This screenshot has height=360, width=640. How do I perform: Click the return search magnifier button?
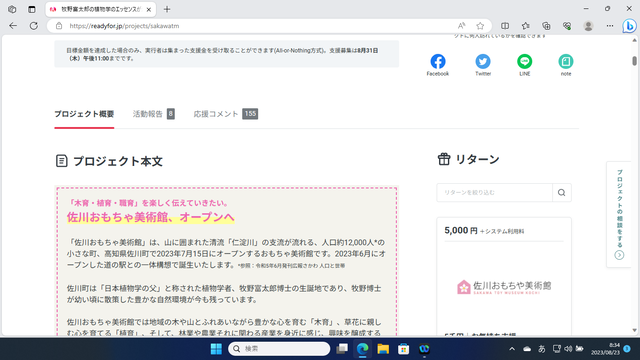[x=562, y=193]
